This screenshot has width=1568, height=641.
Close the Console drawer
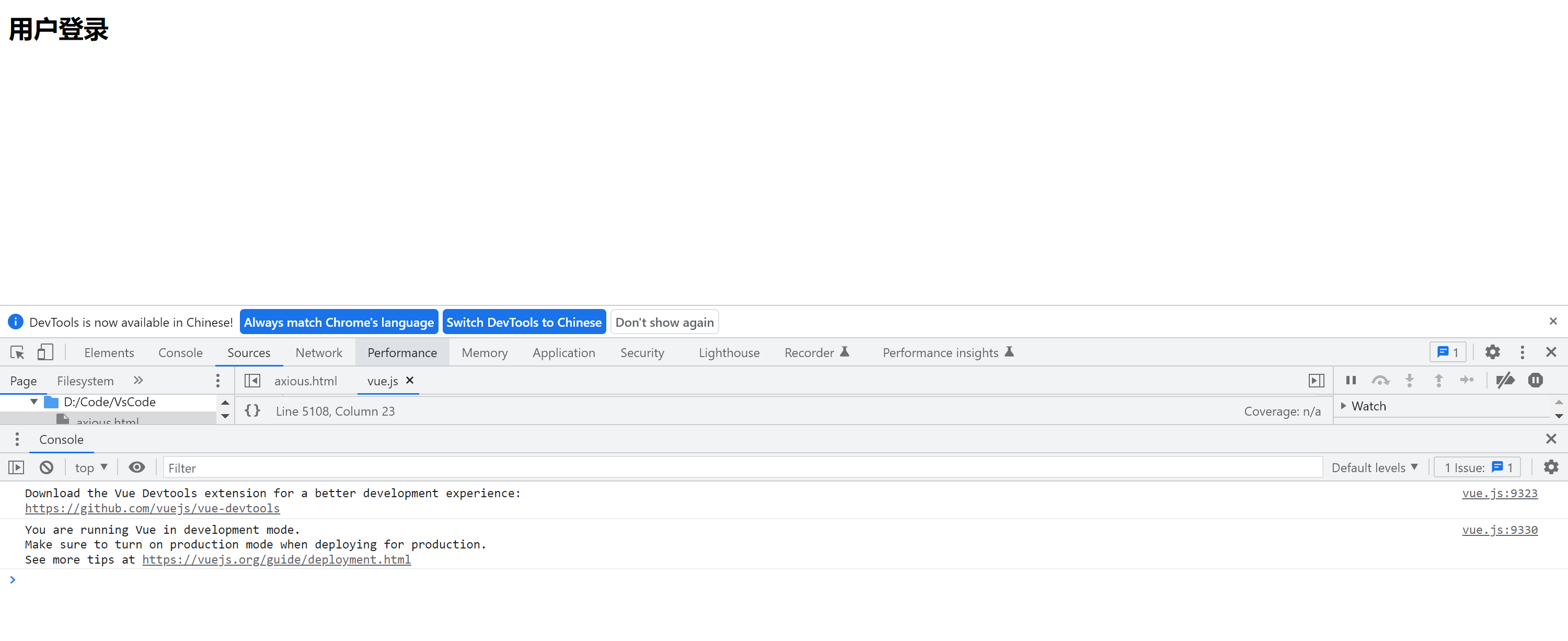pyautogui.click(x=1551, y=438)
